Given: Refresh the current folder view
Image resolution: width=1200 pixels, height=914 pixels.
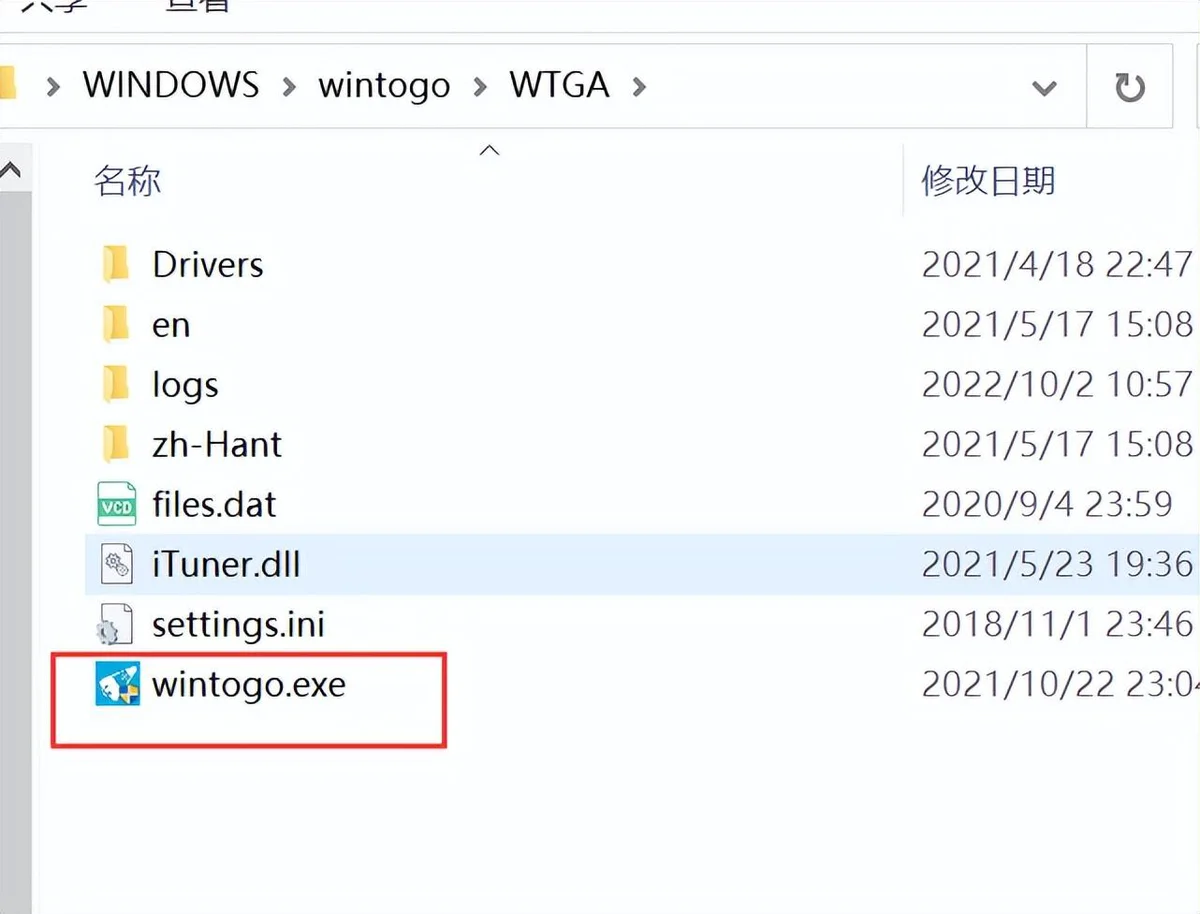Looking at the screenshot, I should (1130, 87).
